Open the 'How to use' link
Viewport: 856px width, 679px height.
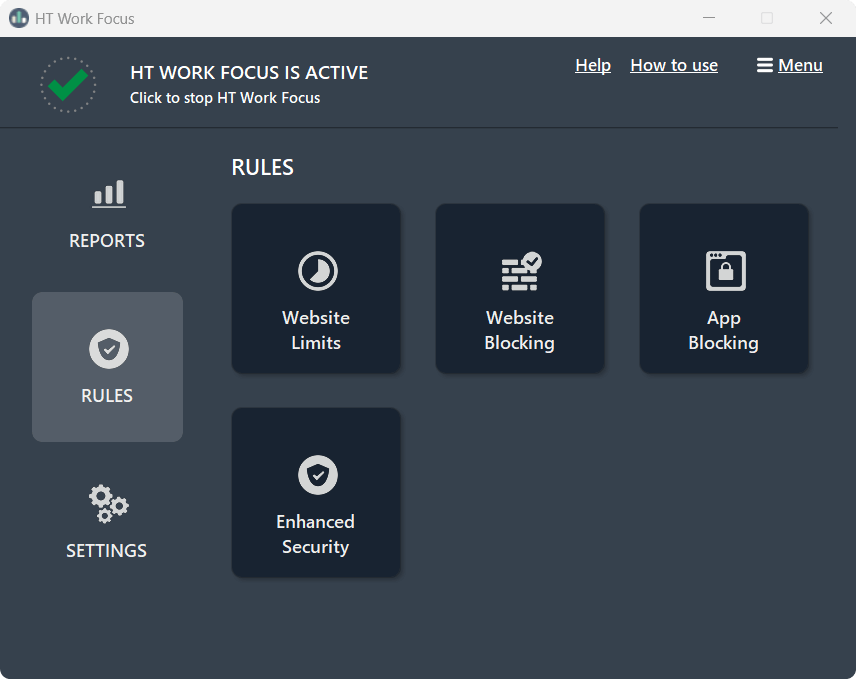674,65
